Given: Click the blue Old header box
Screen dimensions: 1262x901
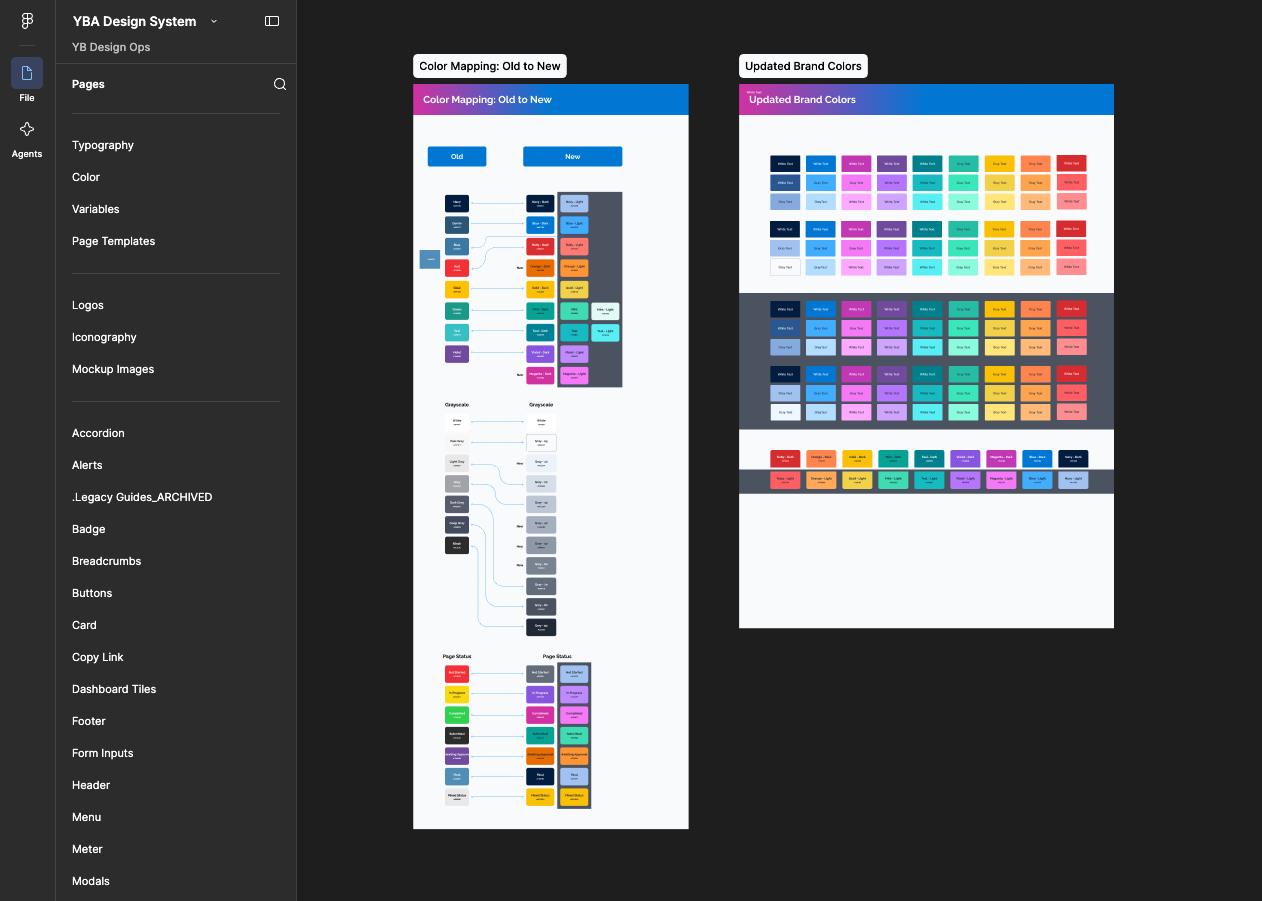Looking at the screenshot, I should click(x=457, y=156).
